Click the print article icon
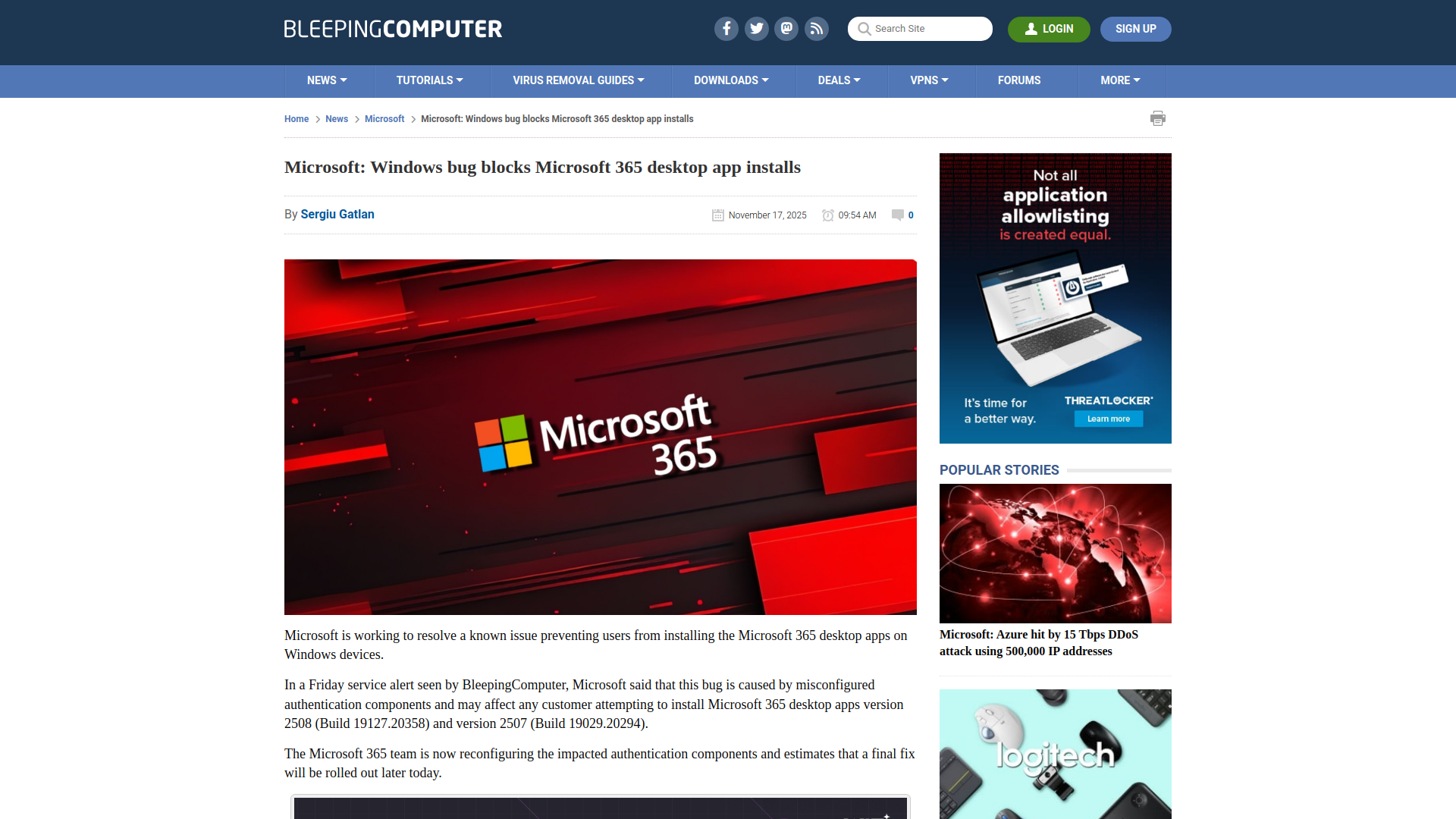The image size is (1456, 819). click(1158, 118)
